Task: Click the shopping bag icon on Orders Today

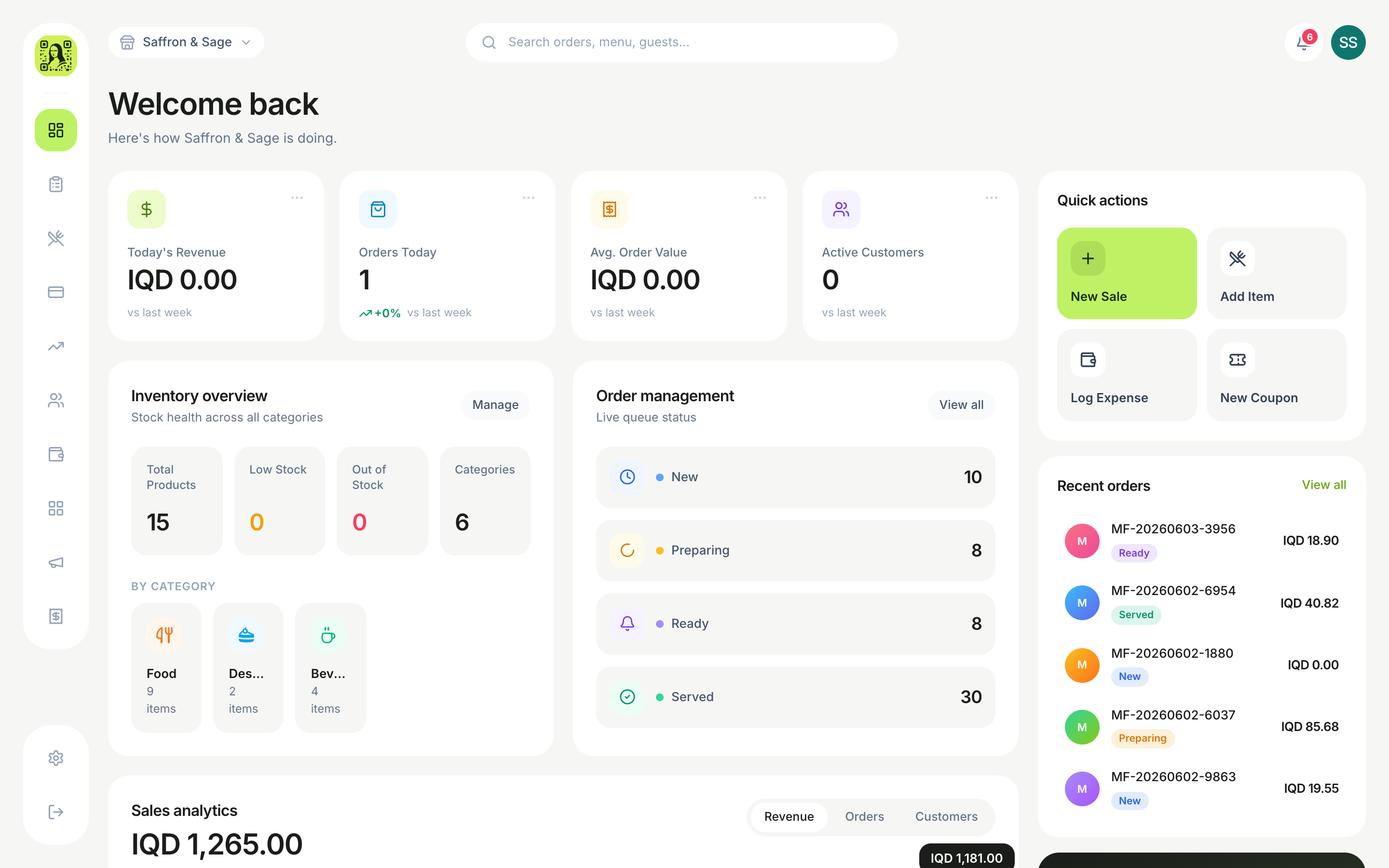Action: point(378,210)
